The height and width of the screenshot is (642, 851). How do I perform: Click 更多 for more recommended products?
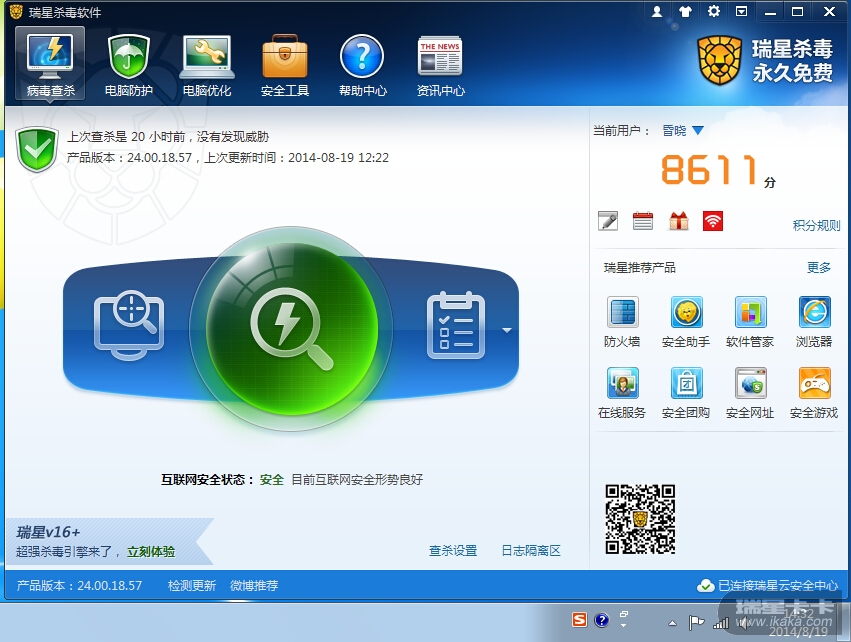pyautogui.click(x=818, y=268)
